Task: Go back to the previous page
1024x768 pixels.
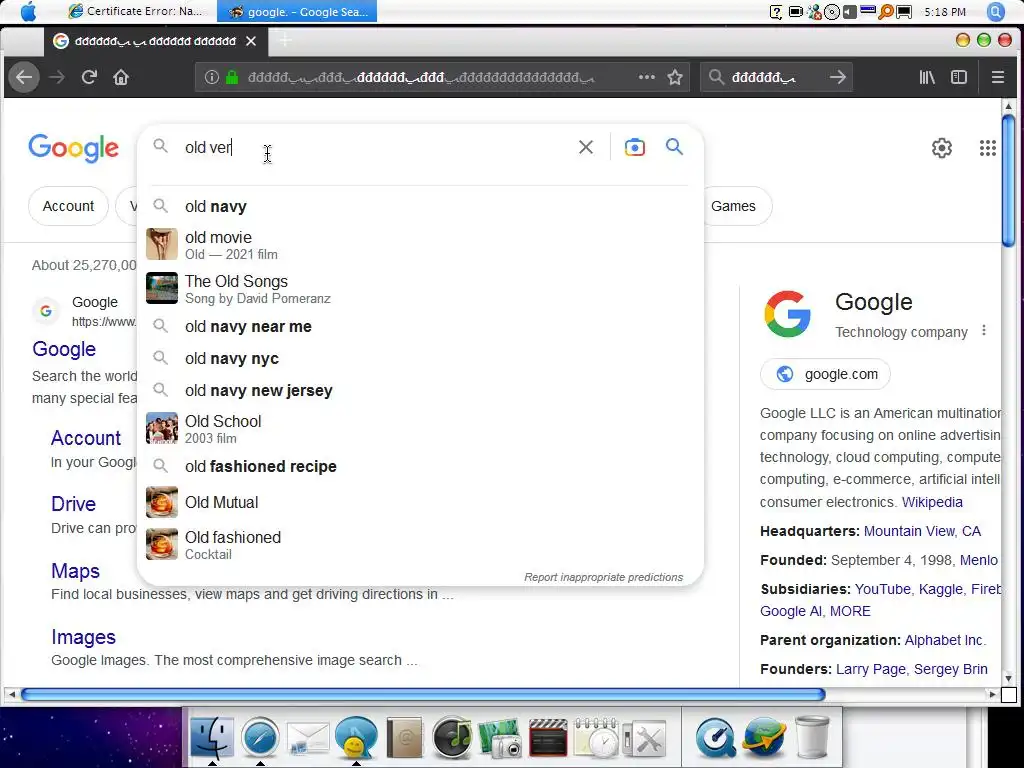Action: click(x=24, y=78)
